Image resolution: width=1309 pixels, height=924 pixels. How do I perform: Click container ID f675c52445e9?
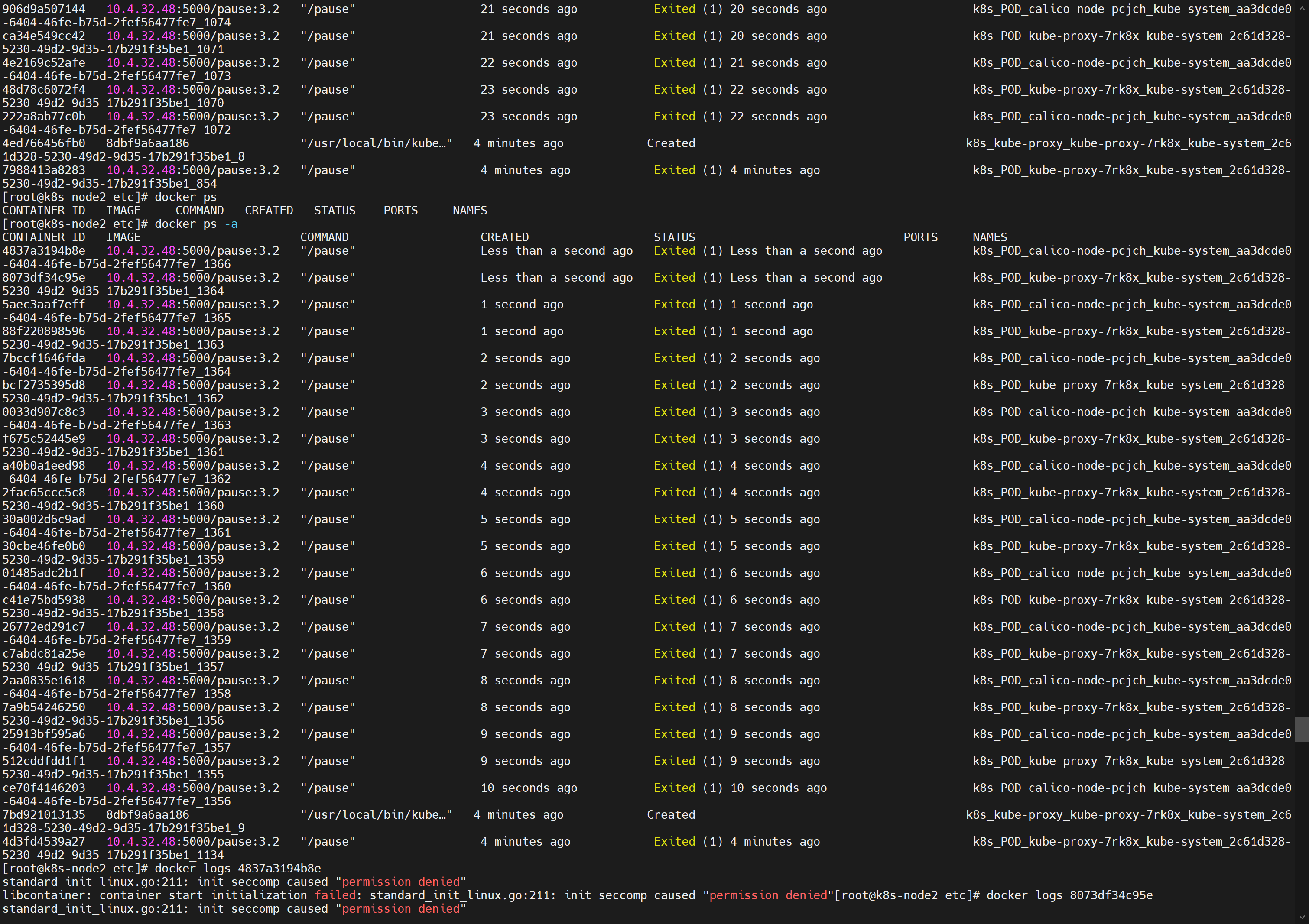point(44,438)
